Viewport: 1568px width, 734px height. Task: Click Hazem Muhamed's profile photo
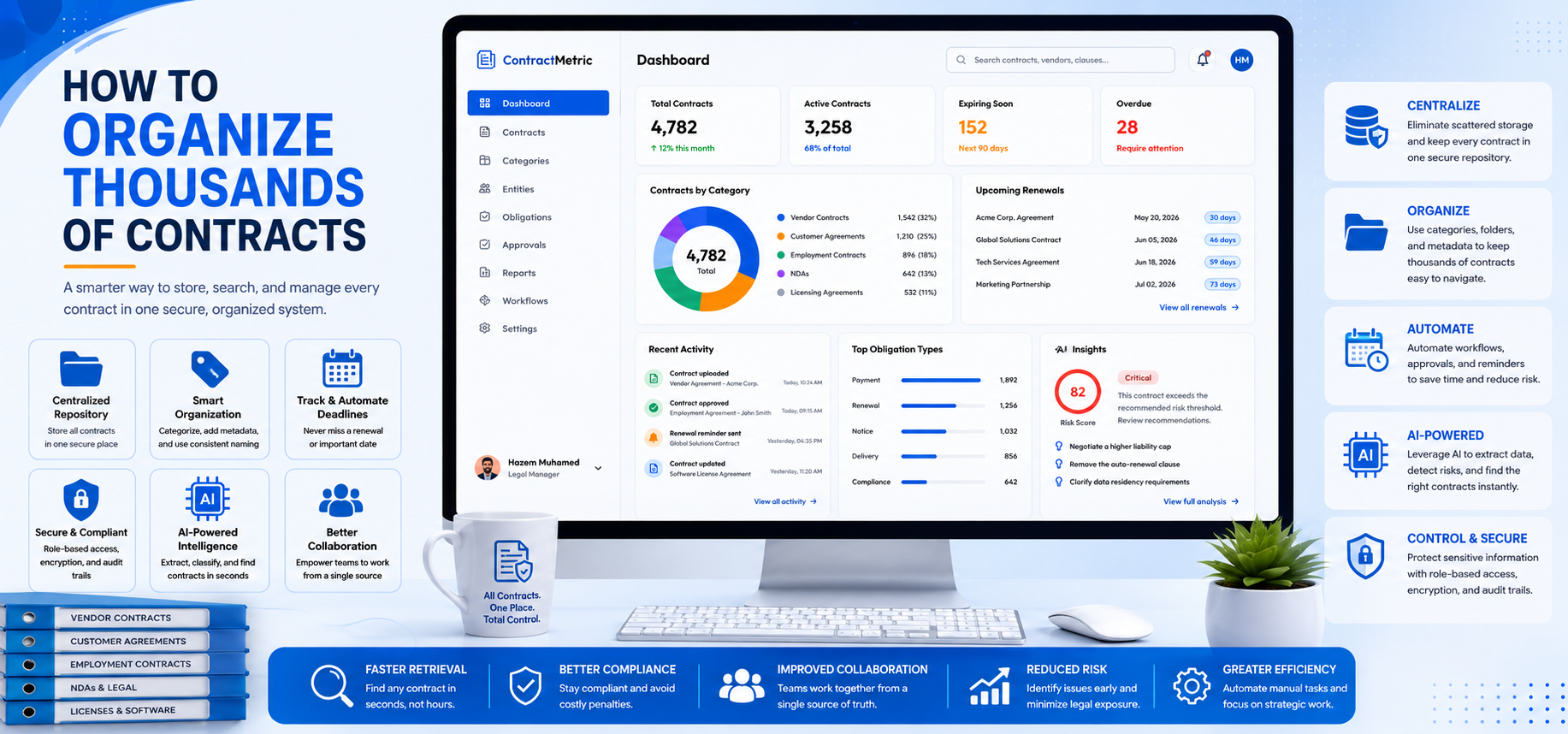488,468
